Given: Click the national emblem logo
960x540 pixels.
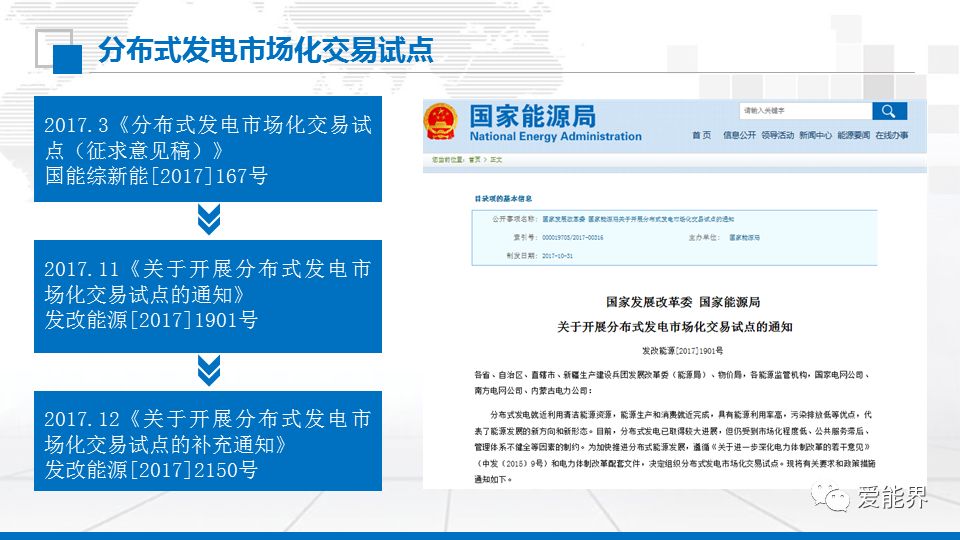Looking at the screenshot, I should point(440,122).
